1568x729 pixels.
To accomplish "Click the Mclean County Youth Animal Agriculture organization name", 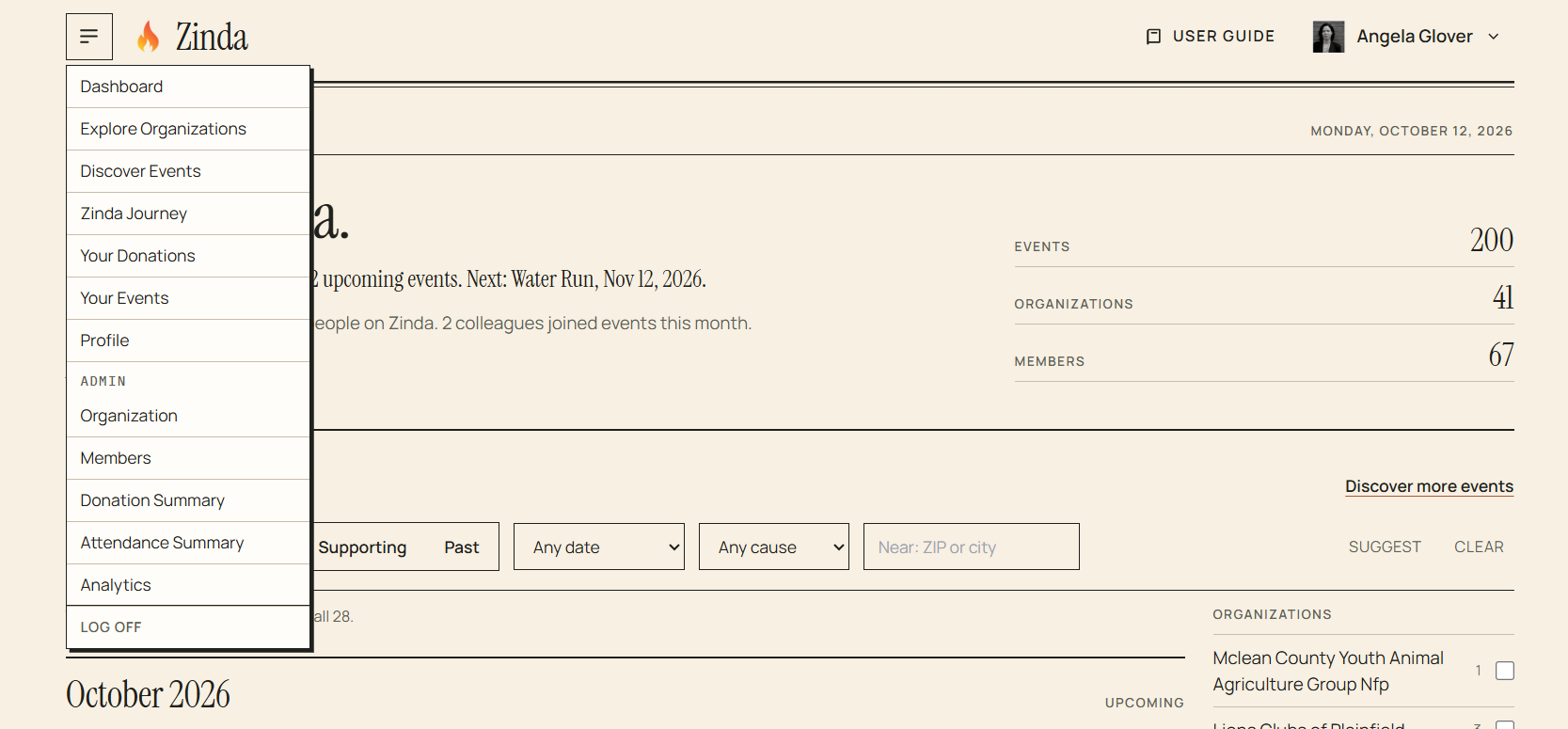I will 1328,671.
